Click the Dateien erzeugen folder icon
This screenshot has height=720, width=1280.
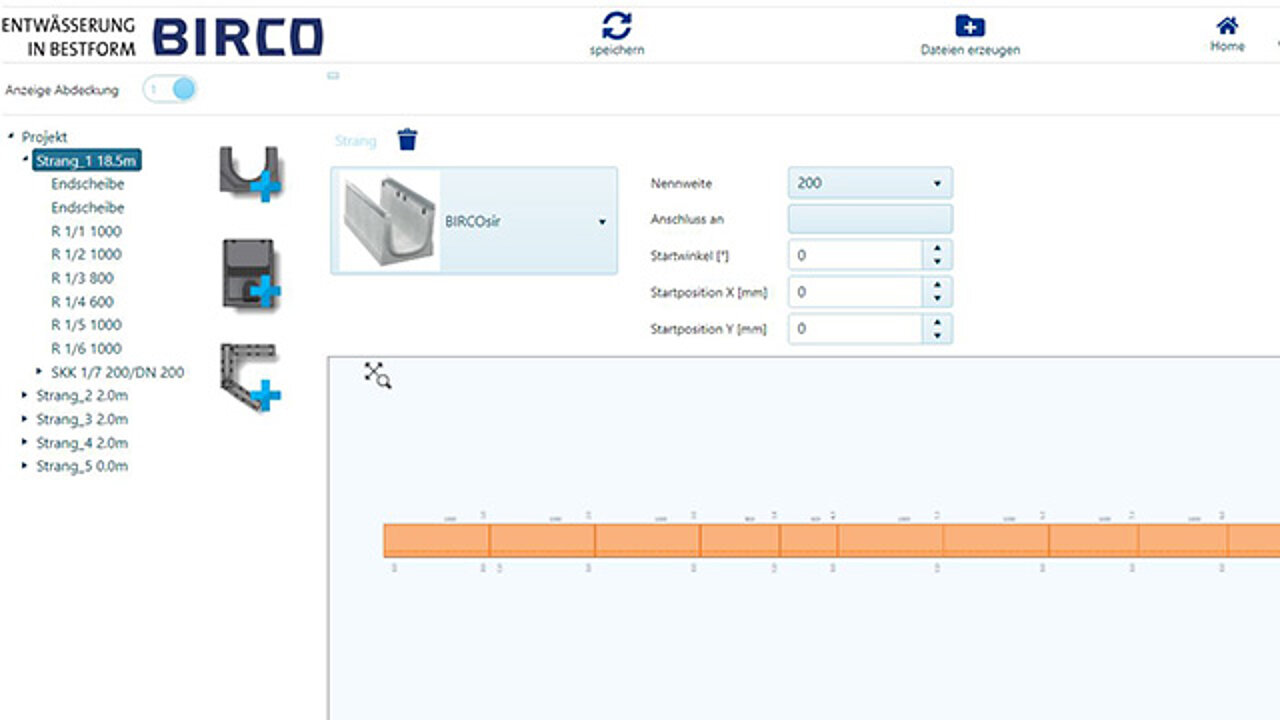[x=970, y=26]
